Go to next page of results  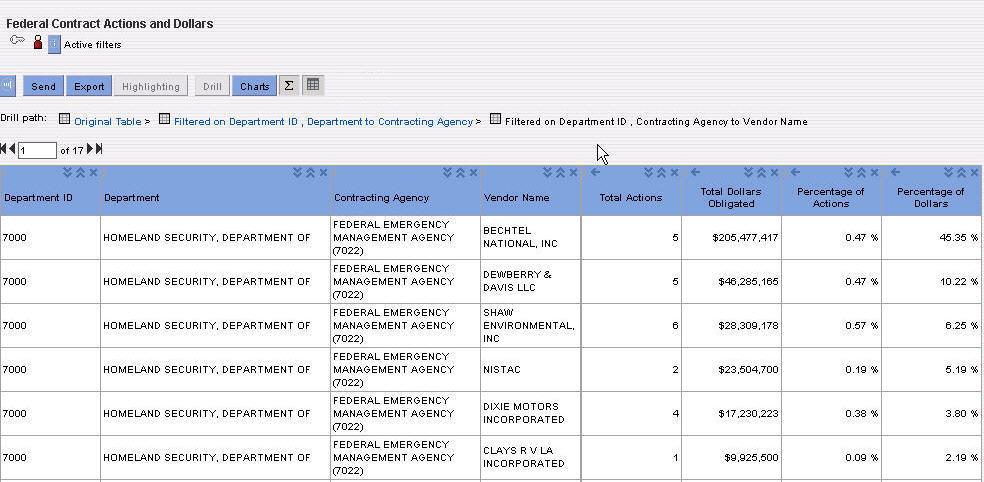click(90, 149)
